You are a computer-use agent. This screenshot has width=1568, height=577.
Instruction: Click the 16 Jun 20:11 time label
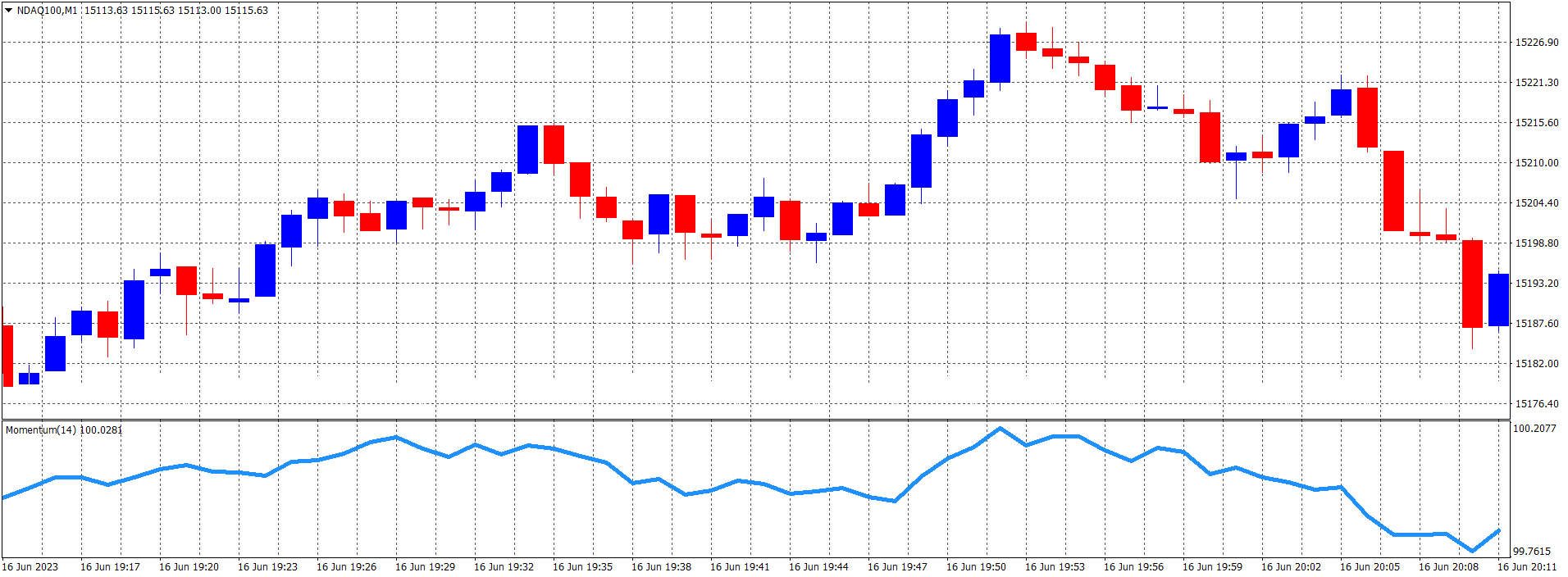coord(1526,567)
